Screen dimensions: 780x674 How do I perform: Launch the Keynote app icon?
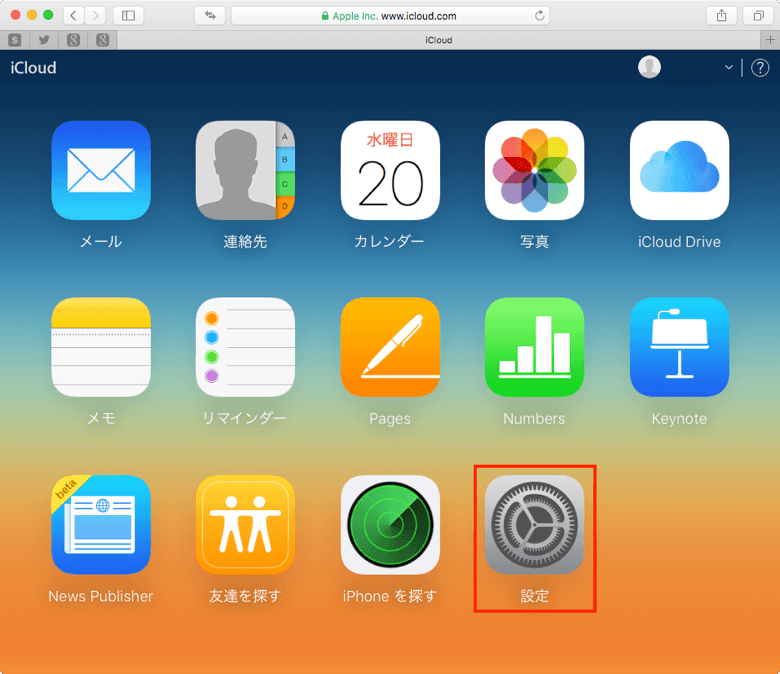point(679,347)
